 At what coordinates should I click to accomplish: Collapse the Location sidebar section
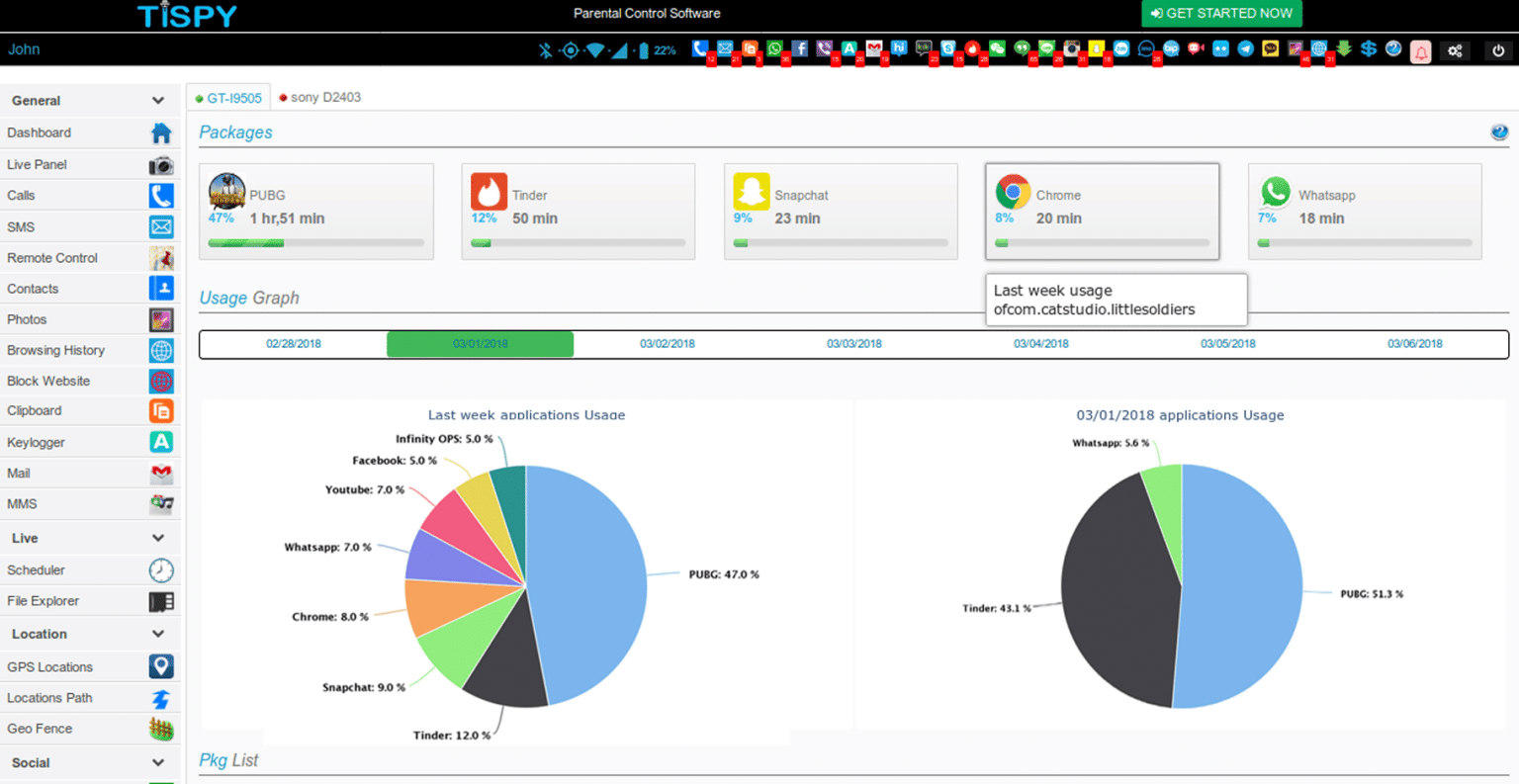coord(158,634)
